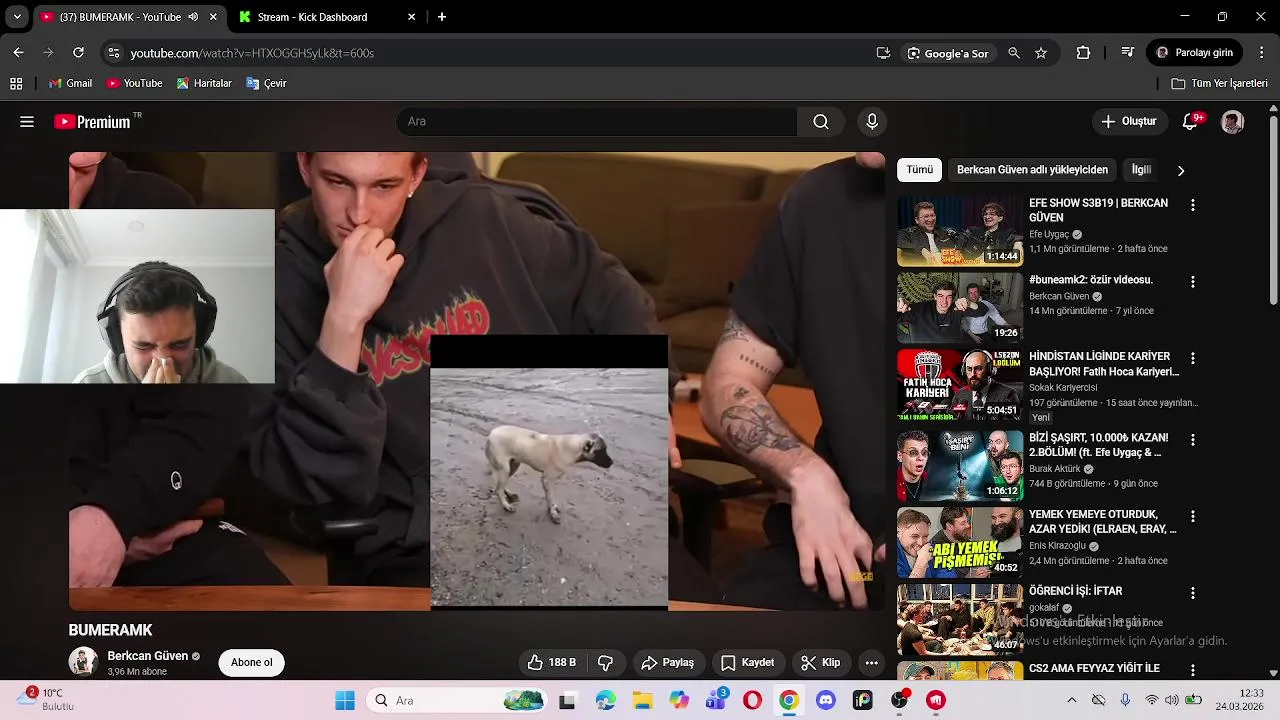
Task: Open the apps grid in bookmarks bar
Action: point(16,84)
